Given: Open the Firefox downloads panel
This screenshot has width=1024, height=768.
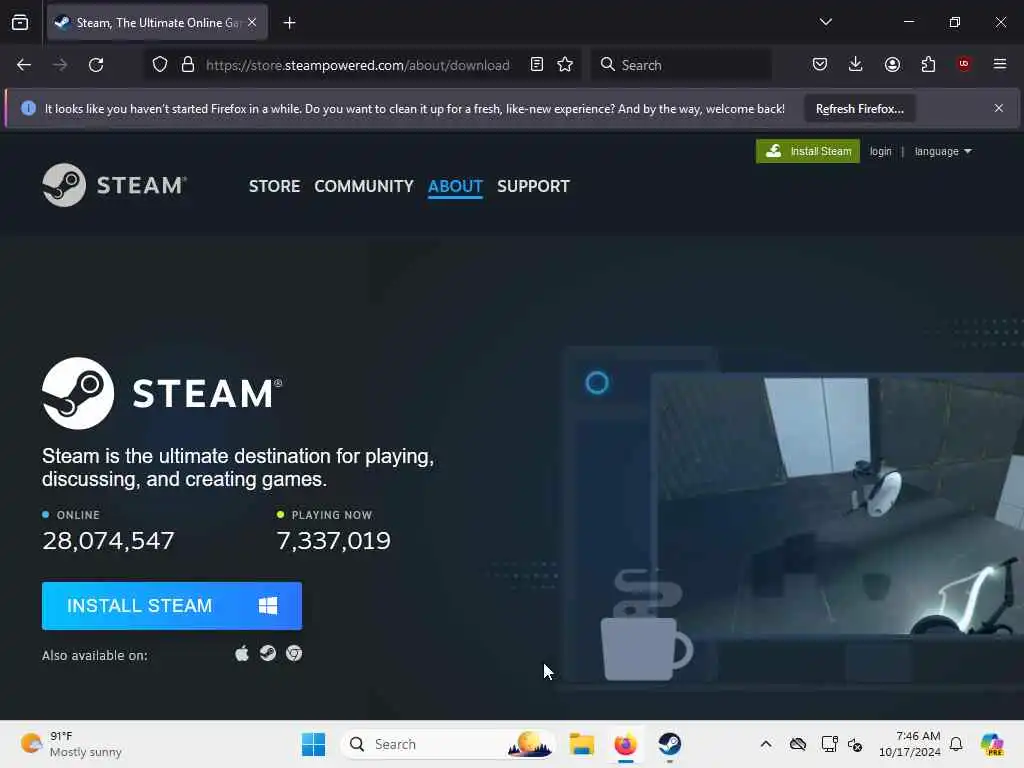Looking at the screenshot, I should tap(856, 64).
